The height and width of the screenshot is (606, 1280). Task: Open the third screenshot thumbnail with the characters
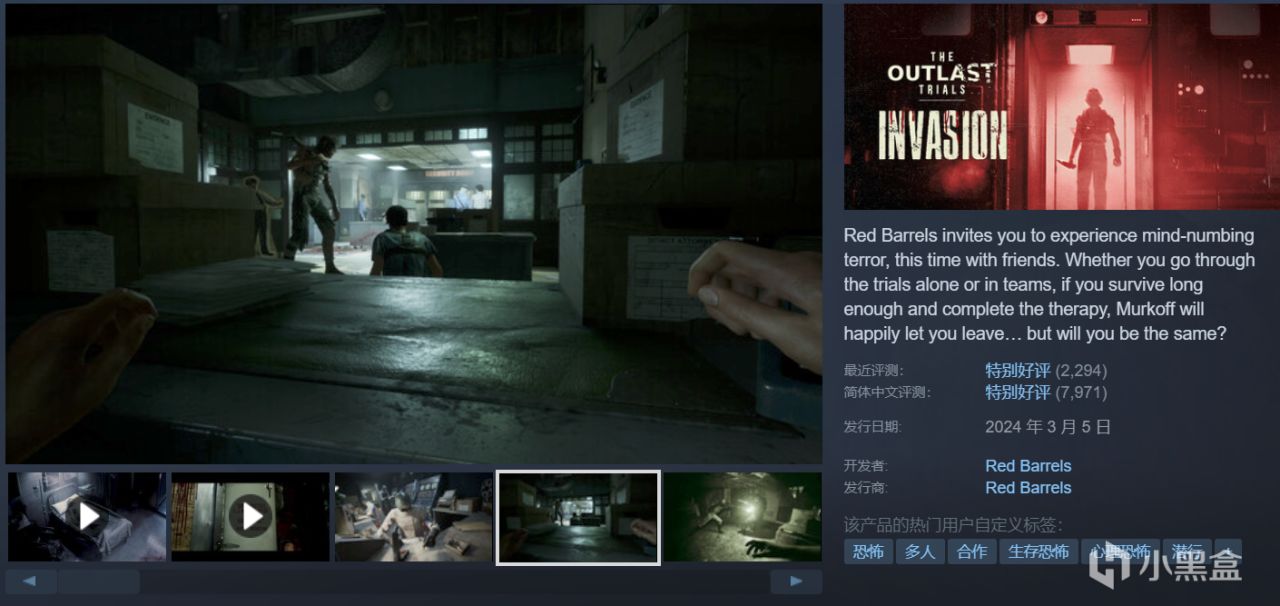point(413,517)
